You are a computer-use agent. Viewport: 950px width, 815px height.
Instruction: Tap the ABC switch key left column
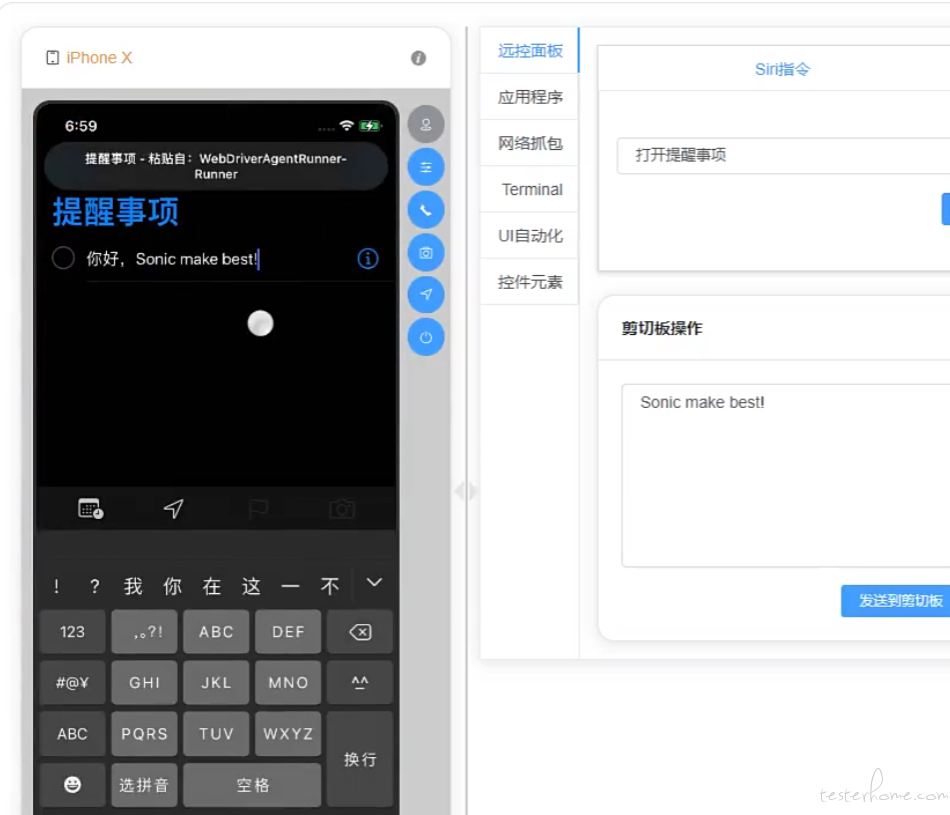point(73,734)
